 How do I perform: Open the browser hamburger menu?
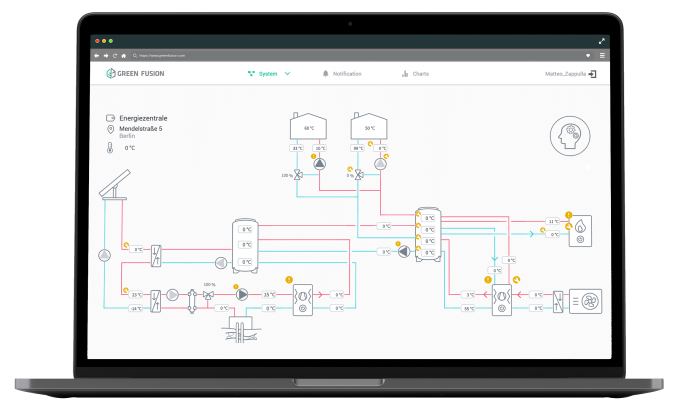[602, 55]
